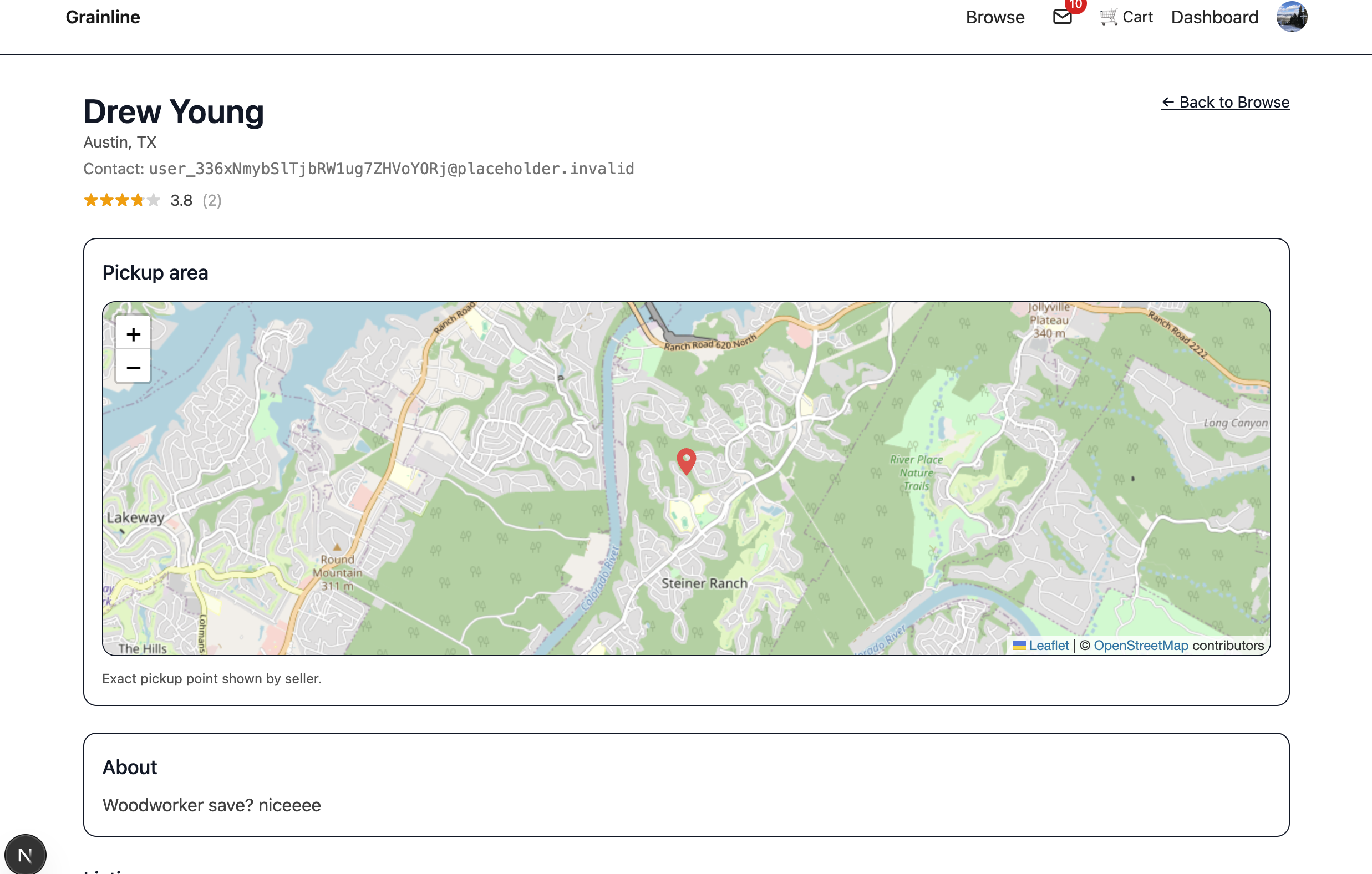The height and width of the screenshot is (874, 1372).
Task: Click River Place Nature Trails on map
Action: point(916,472)
